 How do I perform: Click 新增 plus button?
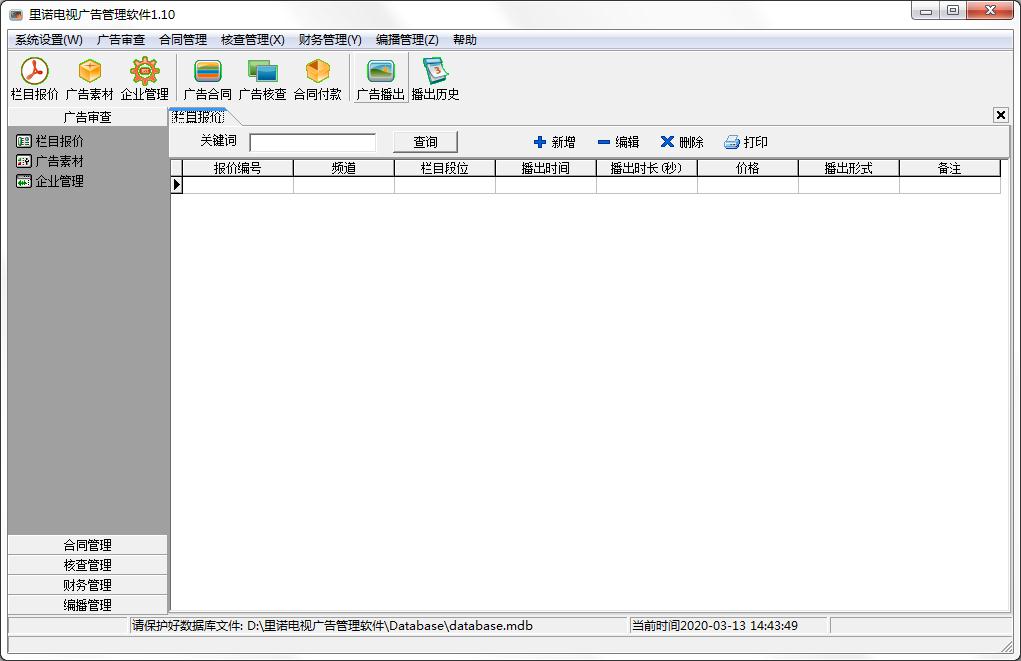coord(555,142)
